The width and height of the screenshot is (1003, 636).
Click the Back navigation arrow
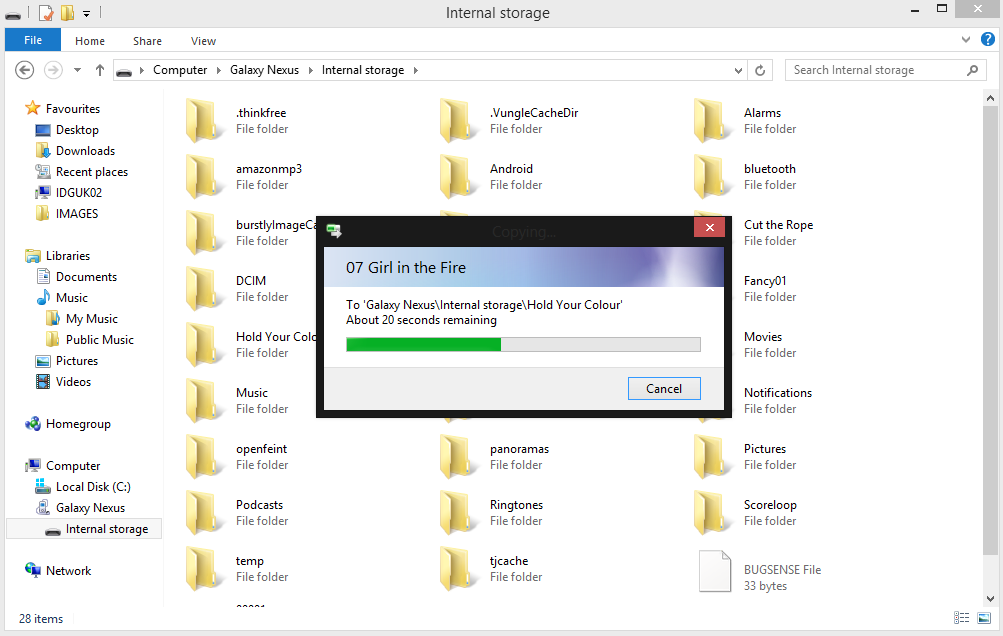[26, 70]
